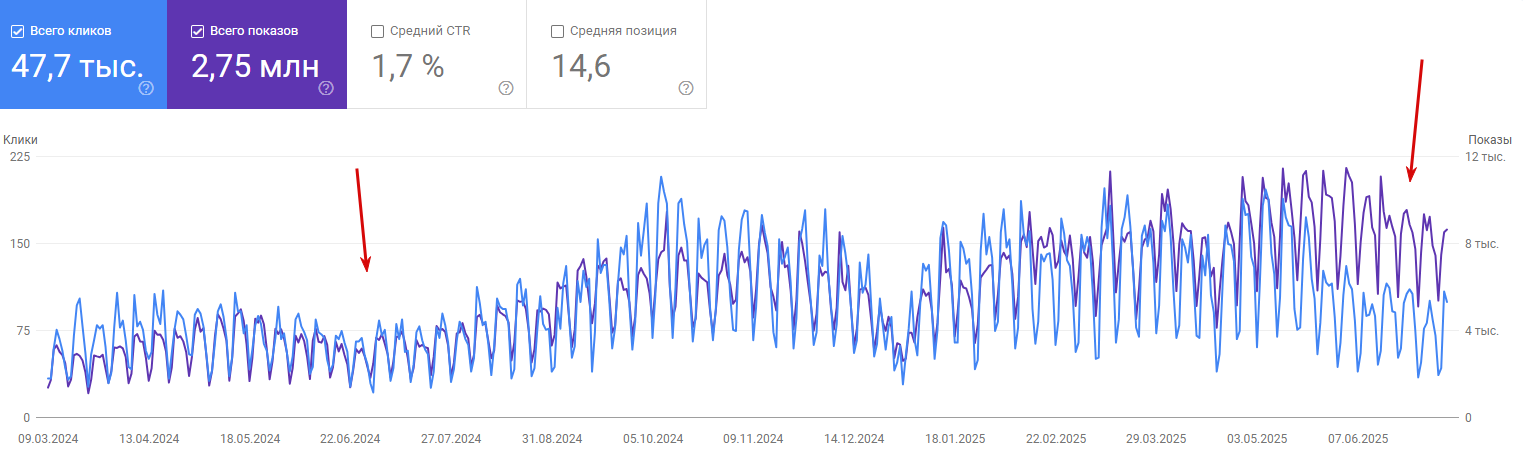Click the '150' left axis label
This screenshot has height=466, width=1523.
20,244
